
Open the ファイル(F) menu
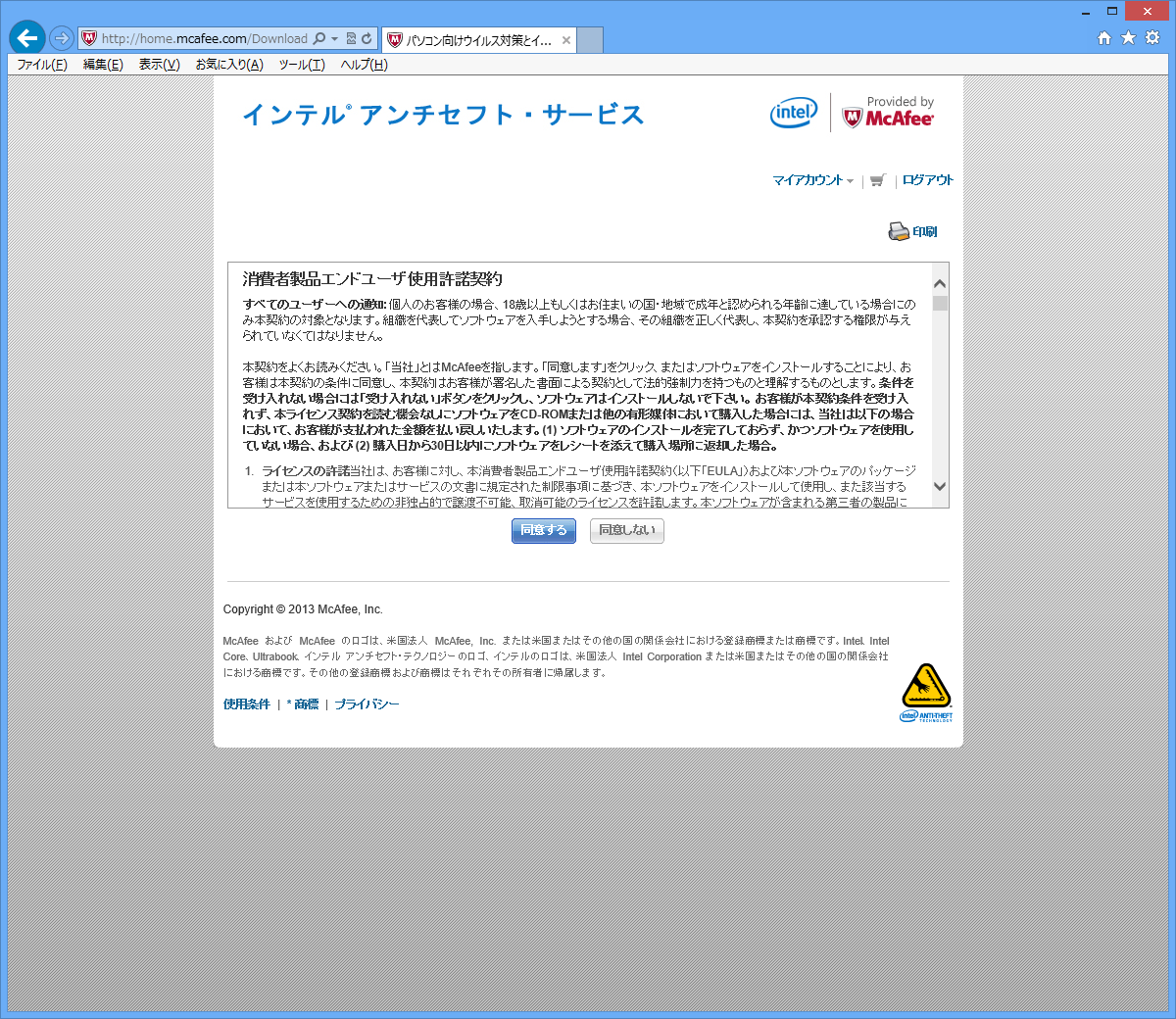pyautogui.click(x=42, y=65)
